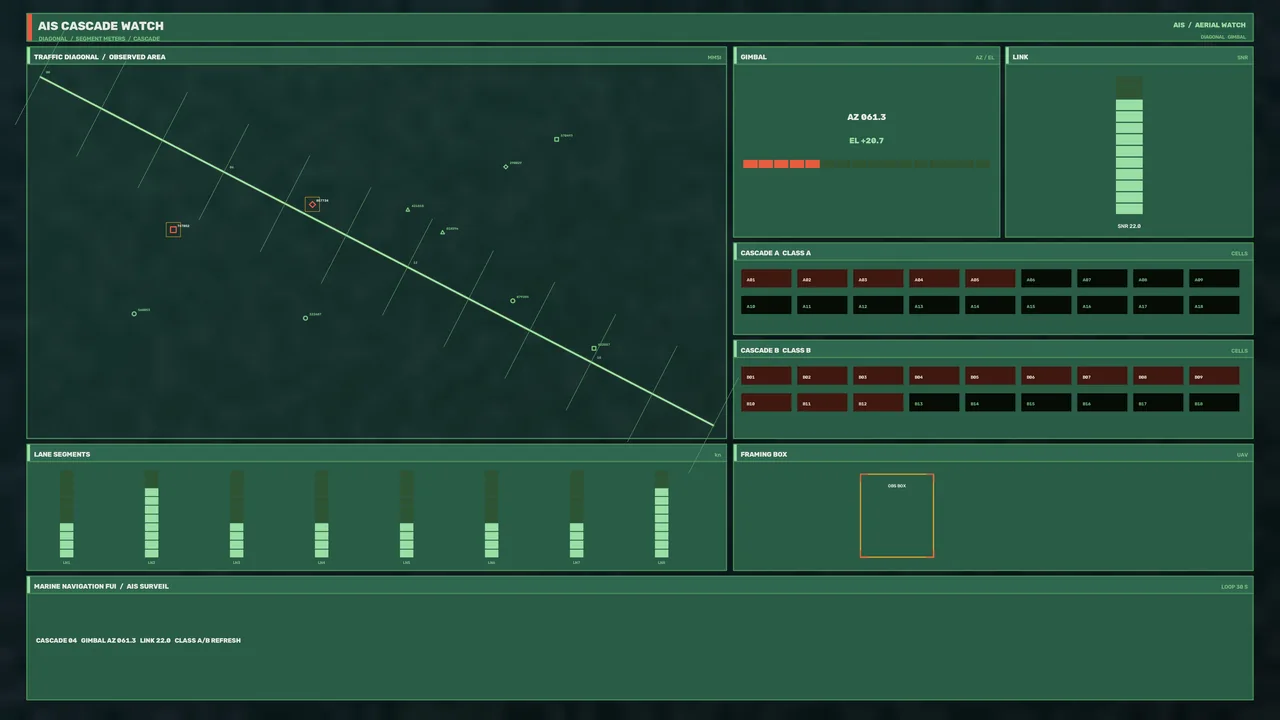Open the GIMBAL panel header

[x=866, y=57]
